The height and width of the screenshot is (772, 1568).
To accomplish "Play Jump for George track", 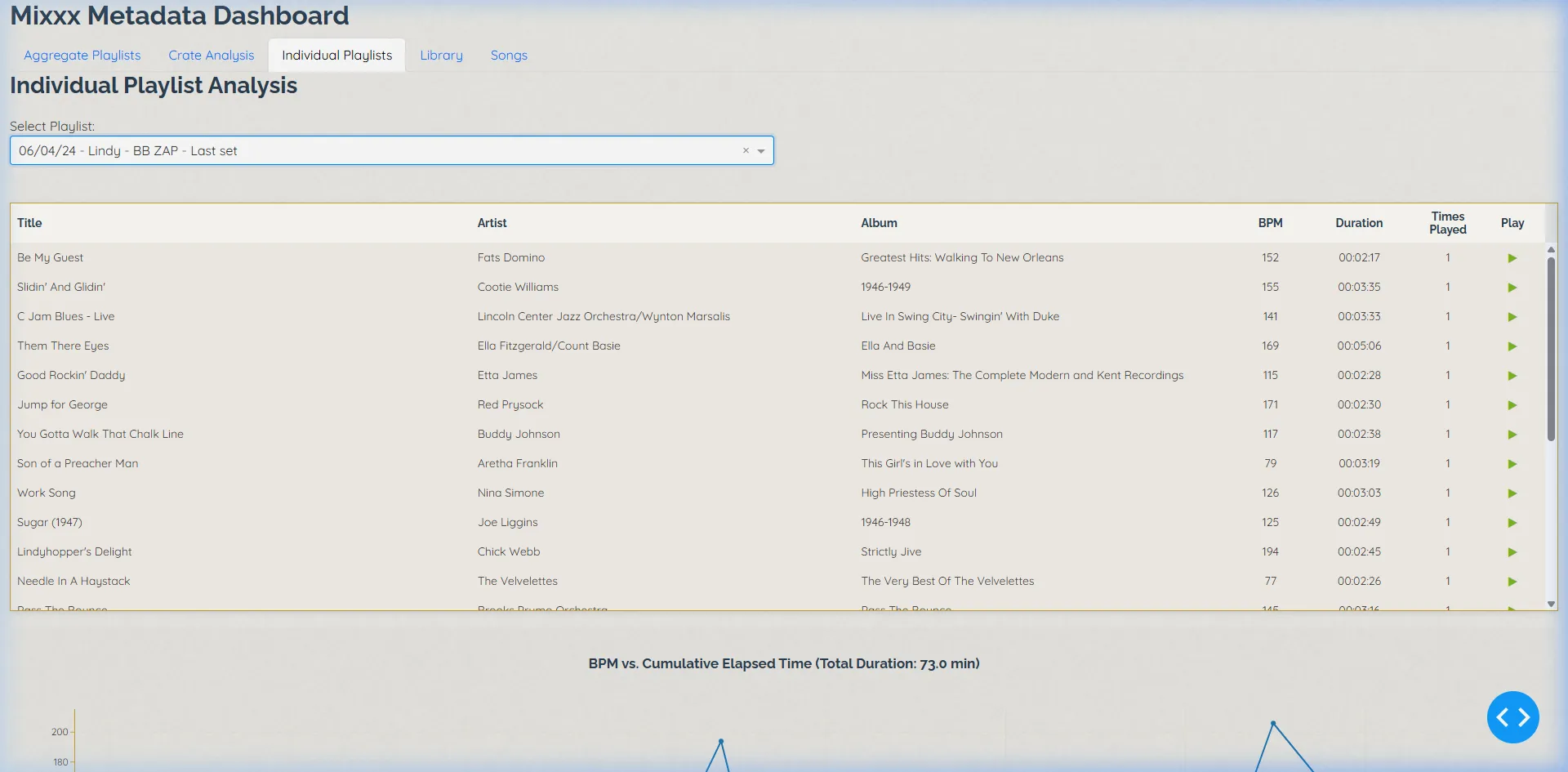I will tap(1512, 405).
